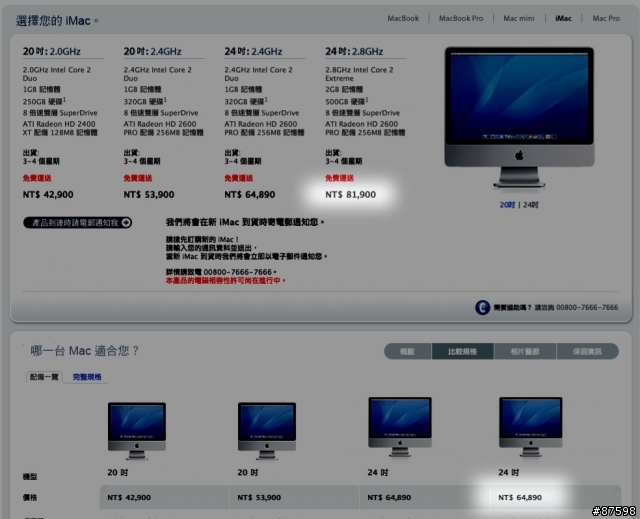The width and height of the screenshot is (640, 519).
Task: Switch product image to 20吋 view
Action: tap(507, 205)
